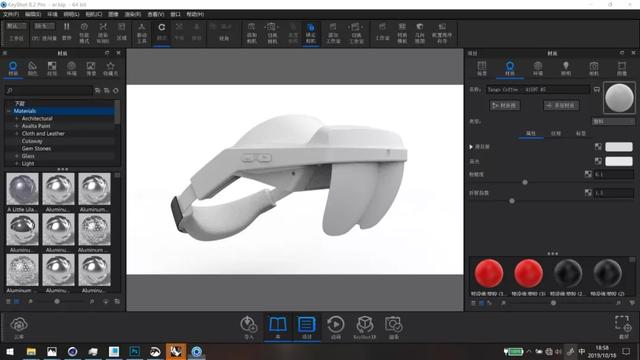
Task: Open the KeyShotXR wizard
Action: point(364,328)
